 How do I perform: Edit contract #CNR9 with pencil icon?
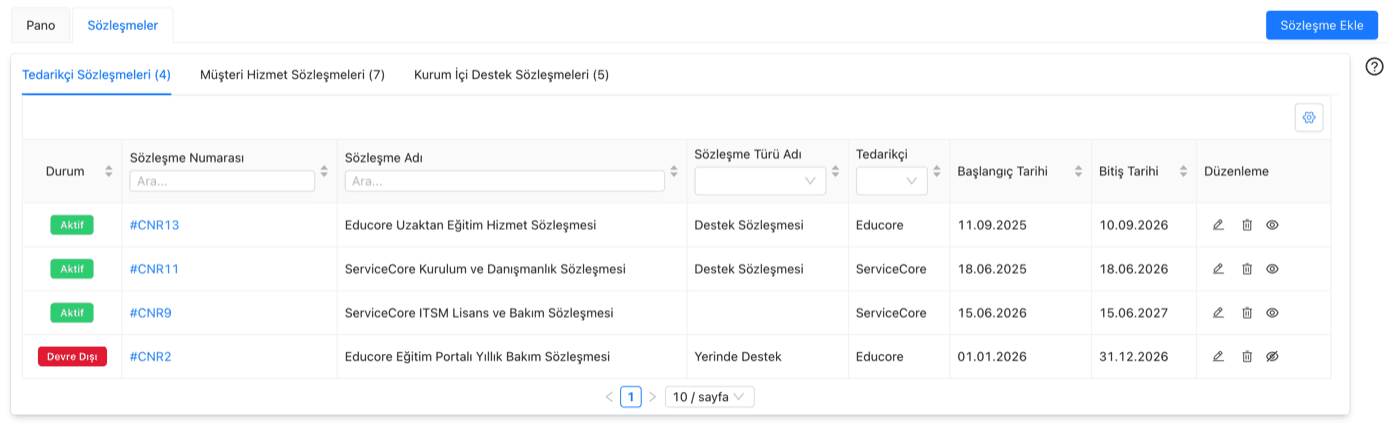pos(1218,313)
